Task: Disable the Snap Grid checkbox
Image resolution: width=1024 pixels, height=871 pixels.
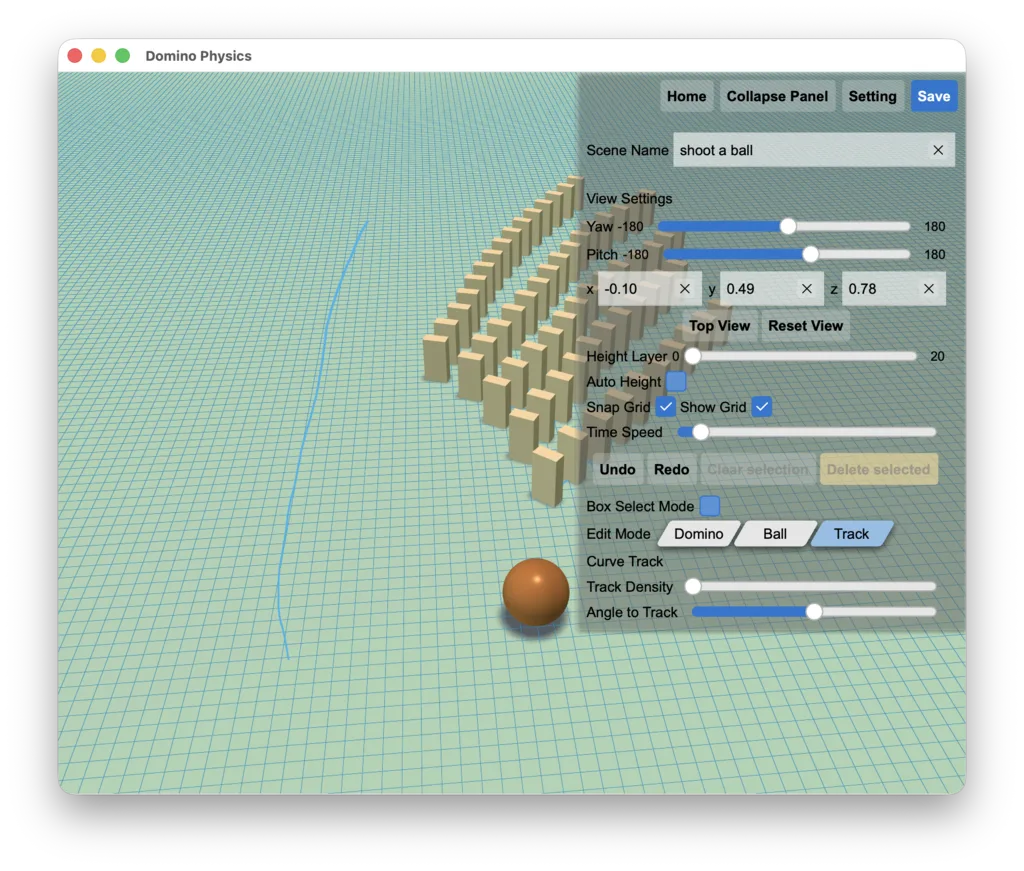Action: 665,407
